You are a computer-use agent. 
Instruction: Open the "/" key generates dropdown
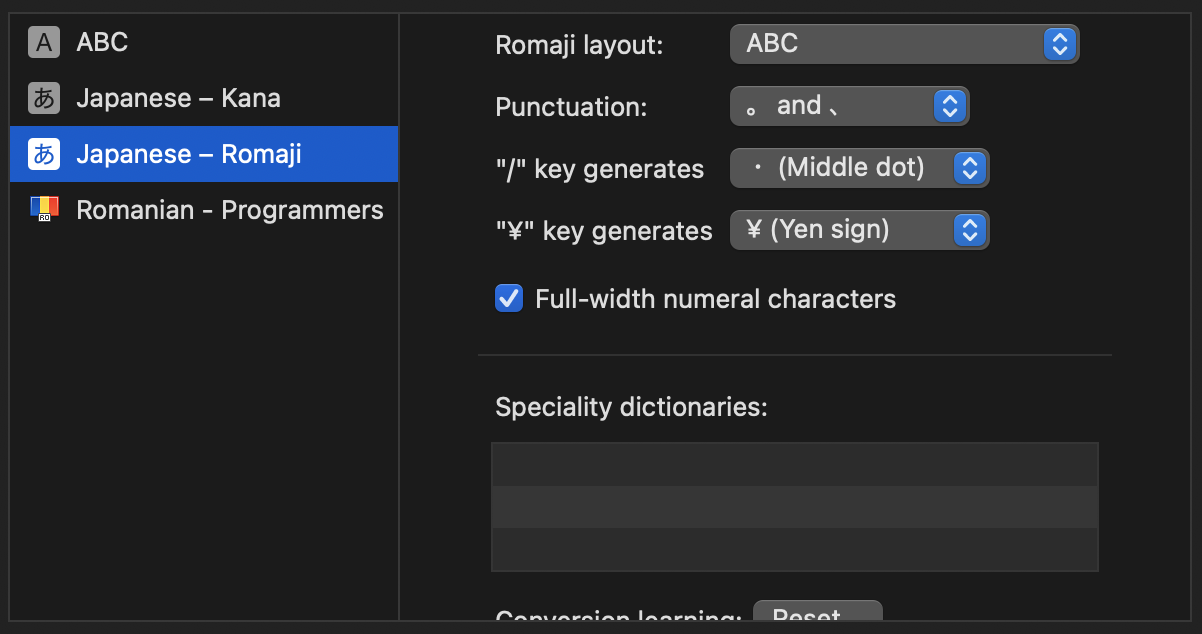[859, 168]
